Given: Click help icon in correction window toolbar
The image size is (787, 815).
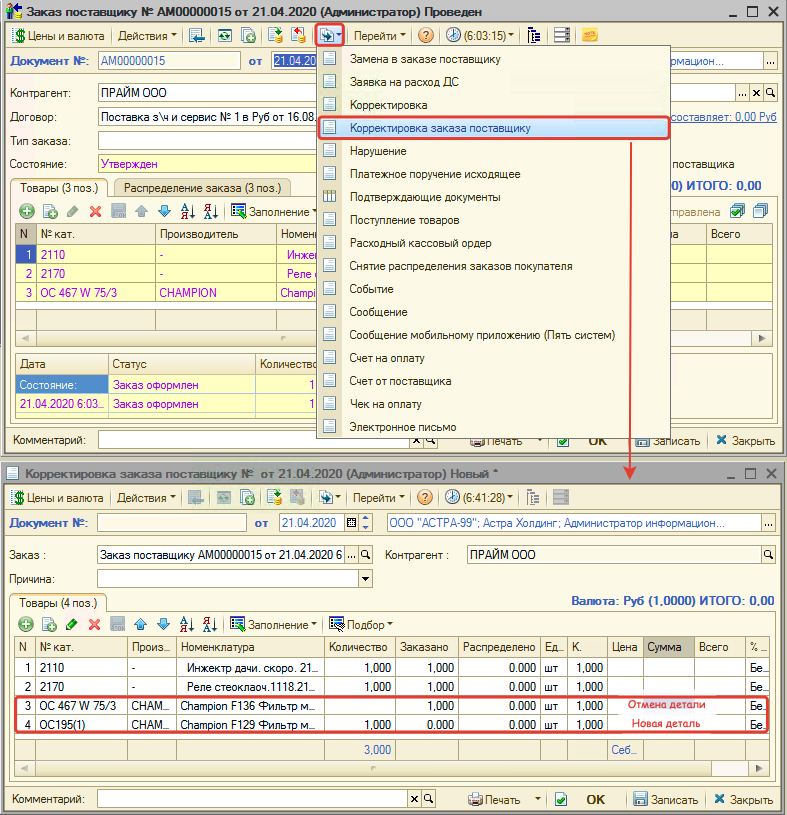Looking at the screenshot, I should pos(425,497).
